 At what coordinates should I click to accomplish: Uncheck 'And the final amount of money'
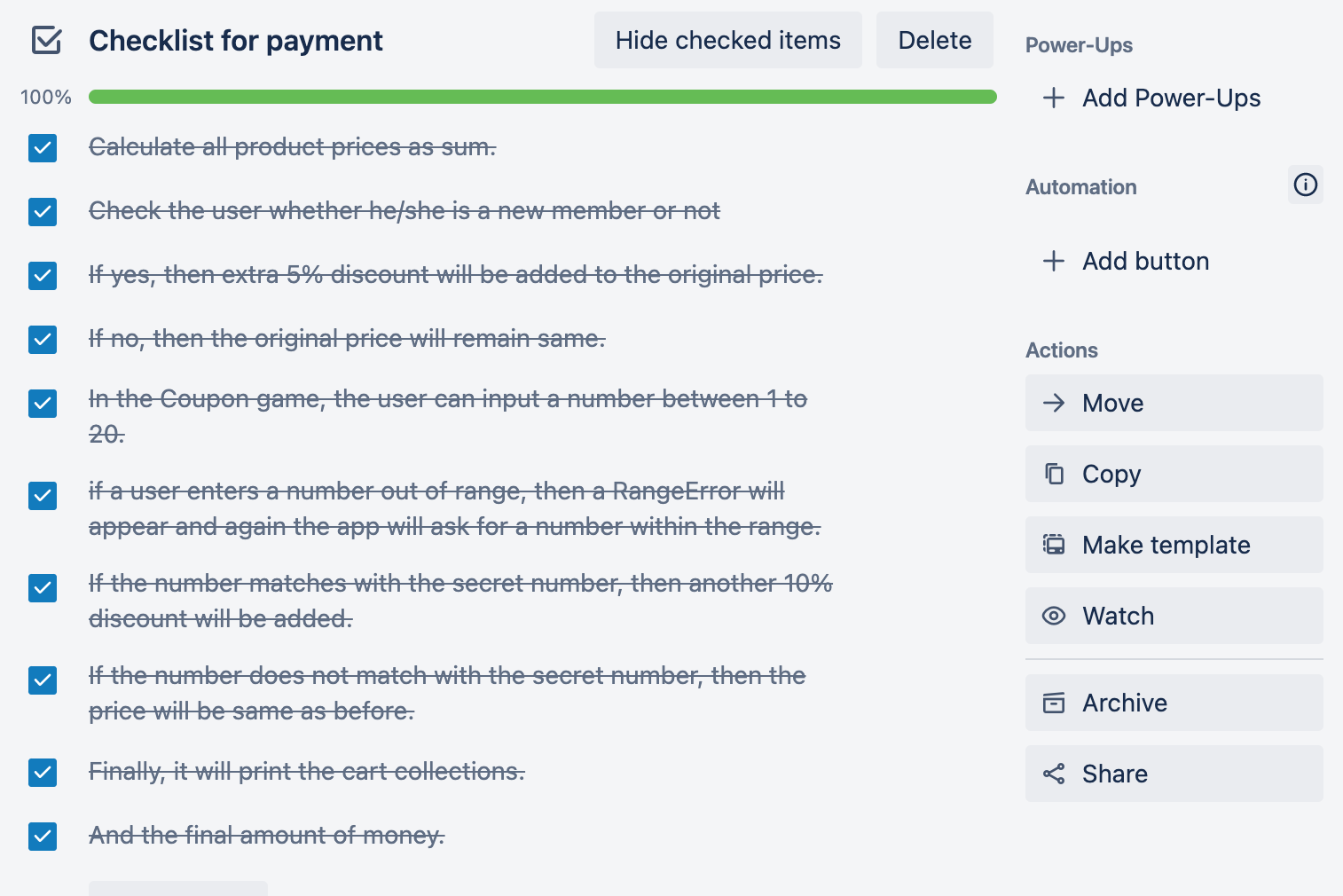43,837
